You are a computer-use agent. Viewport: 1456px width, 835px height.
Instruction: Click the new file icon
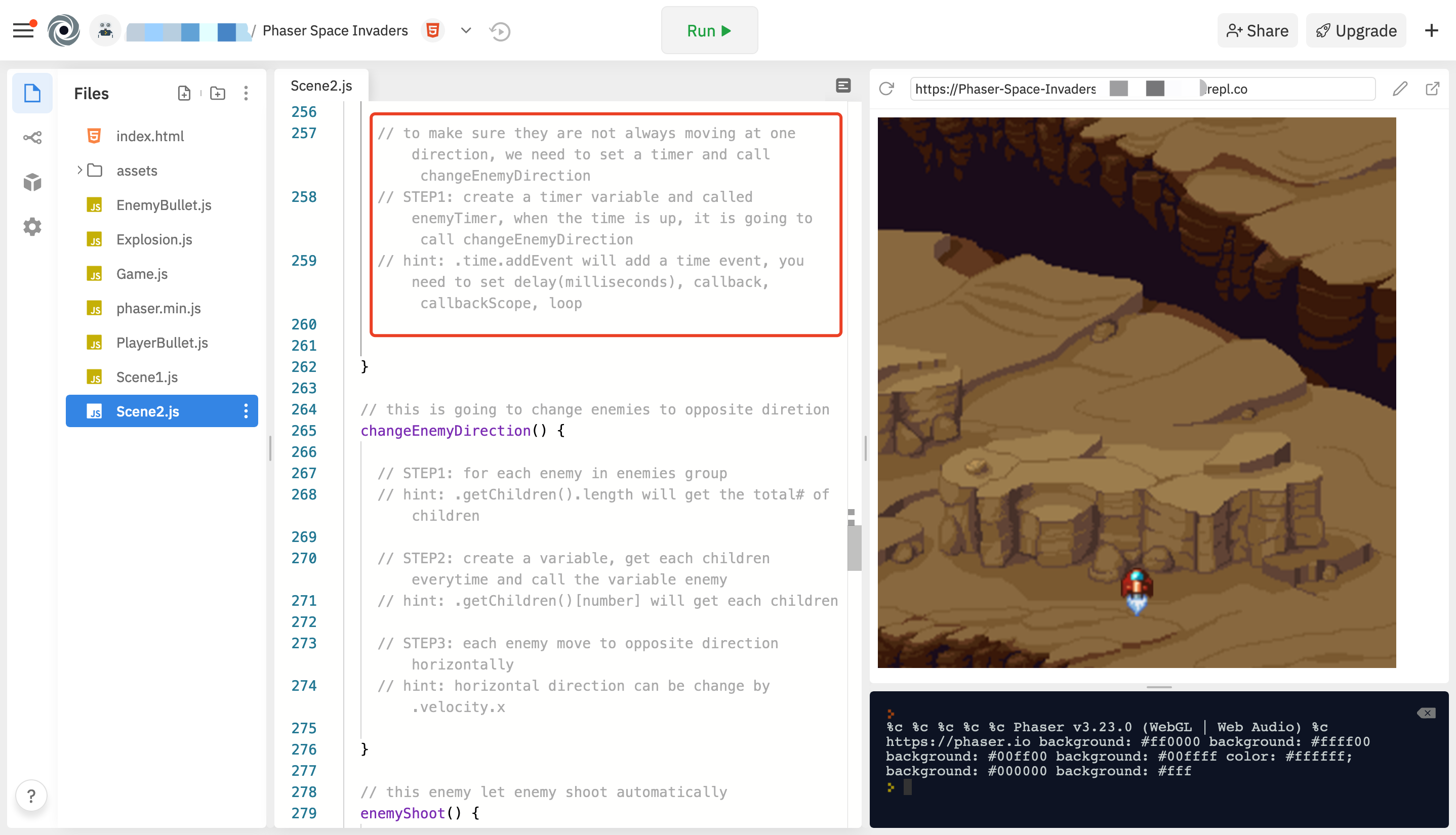184,94
